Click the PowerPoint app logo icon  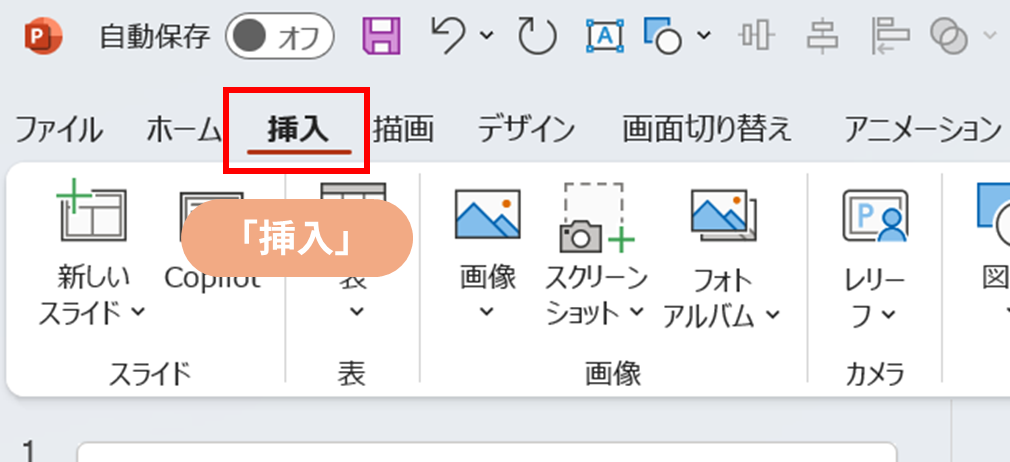(41, 37)
